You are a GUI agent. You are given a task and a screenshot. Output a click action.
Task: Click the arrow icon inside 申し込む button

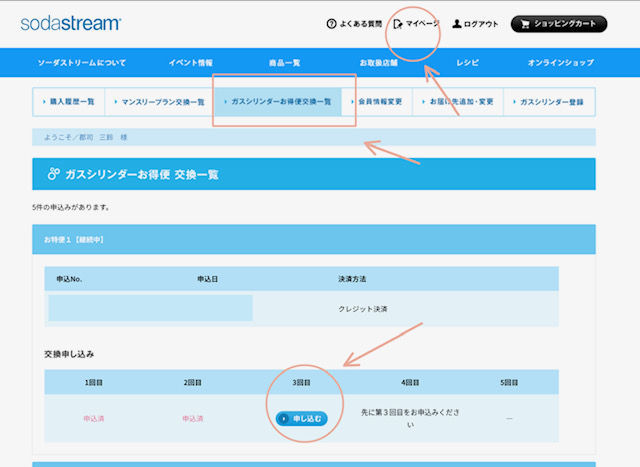pos(284,418)
